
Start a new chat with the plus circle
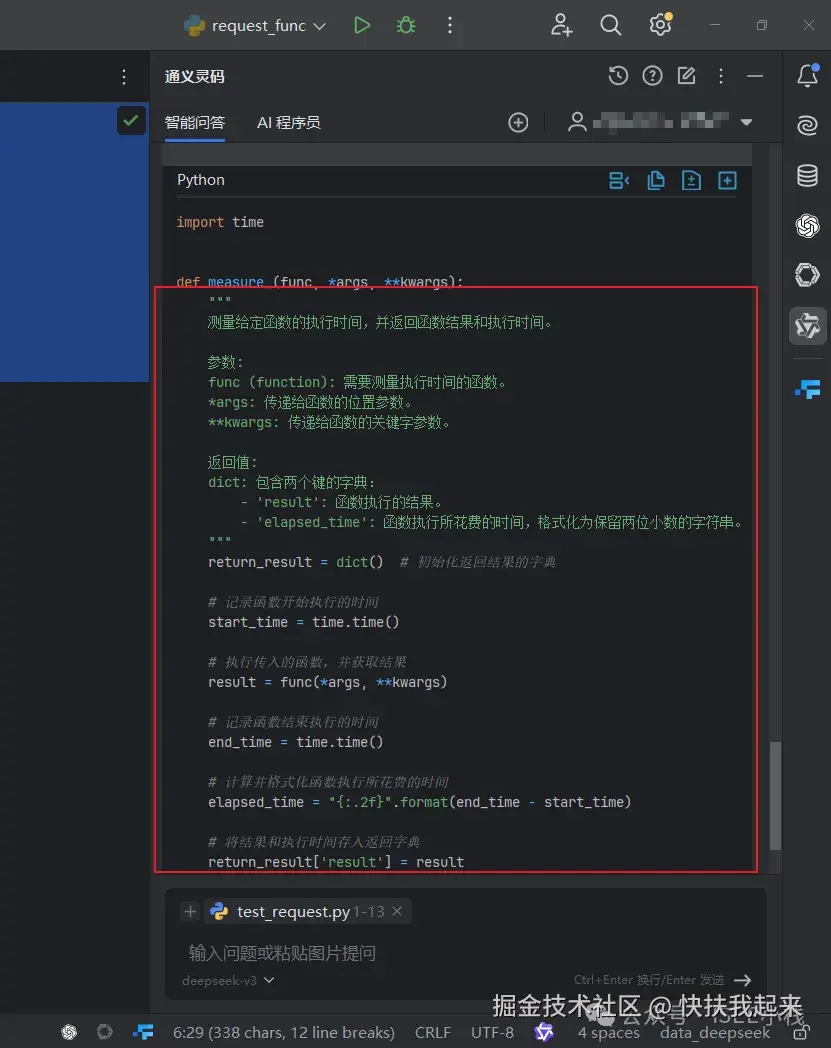click(x=518, y=122)
